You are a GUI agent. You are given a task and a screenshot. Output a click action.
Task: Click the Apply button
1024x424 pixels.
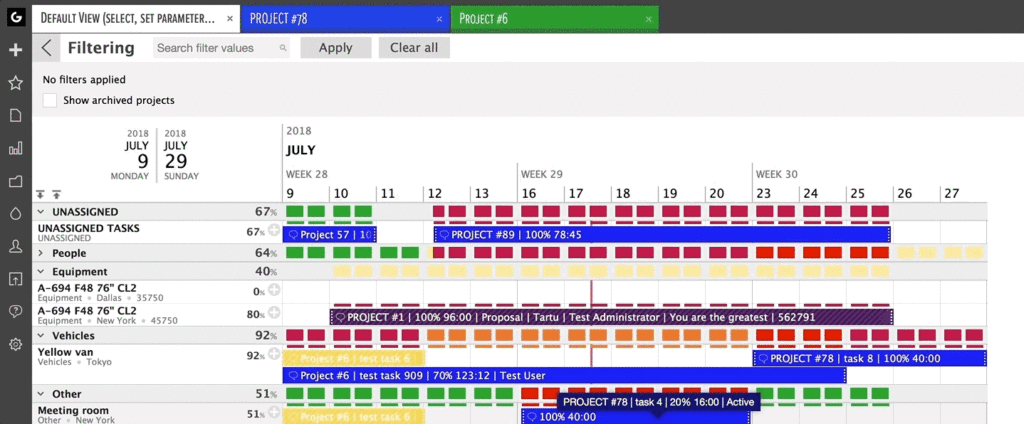[x=336, y=48]
